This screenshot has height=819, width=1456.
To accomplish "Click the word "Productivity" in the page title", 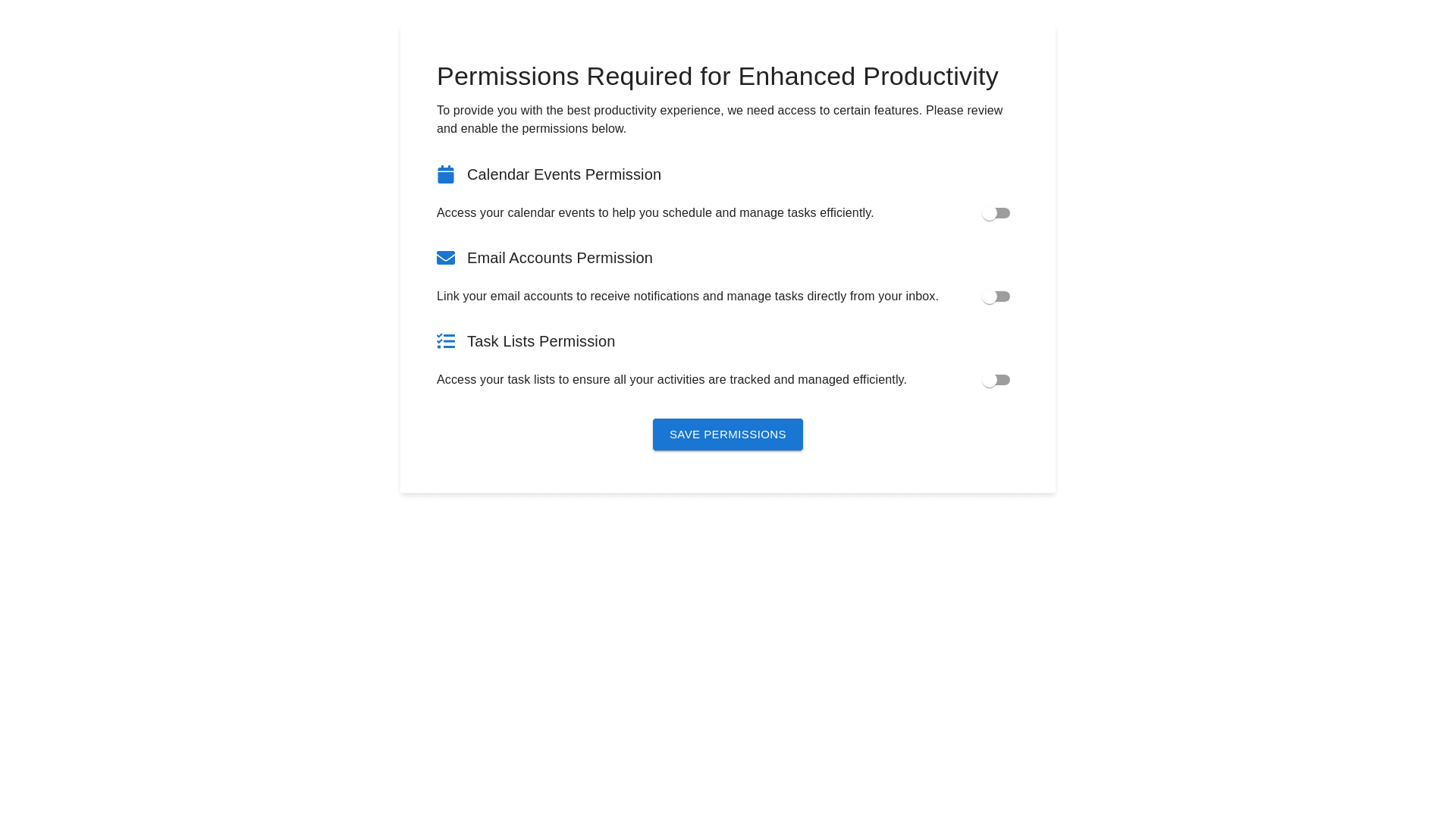I will (x=930, y=77).
